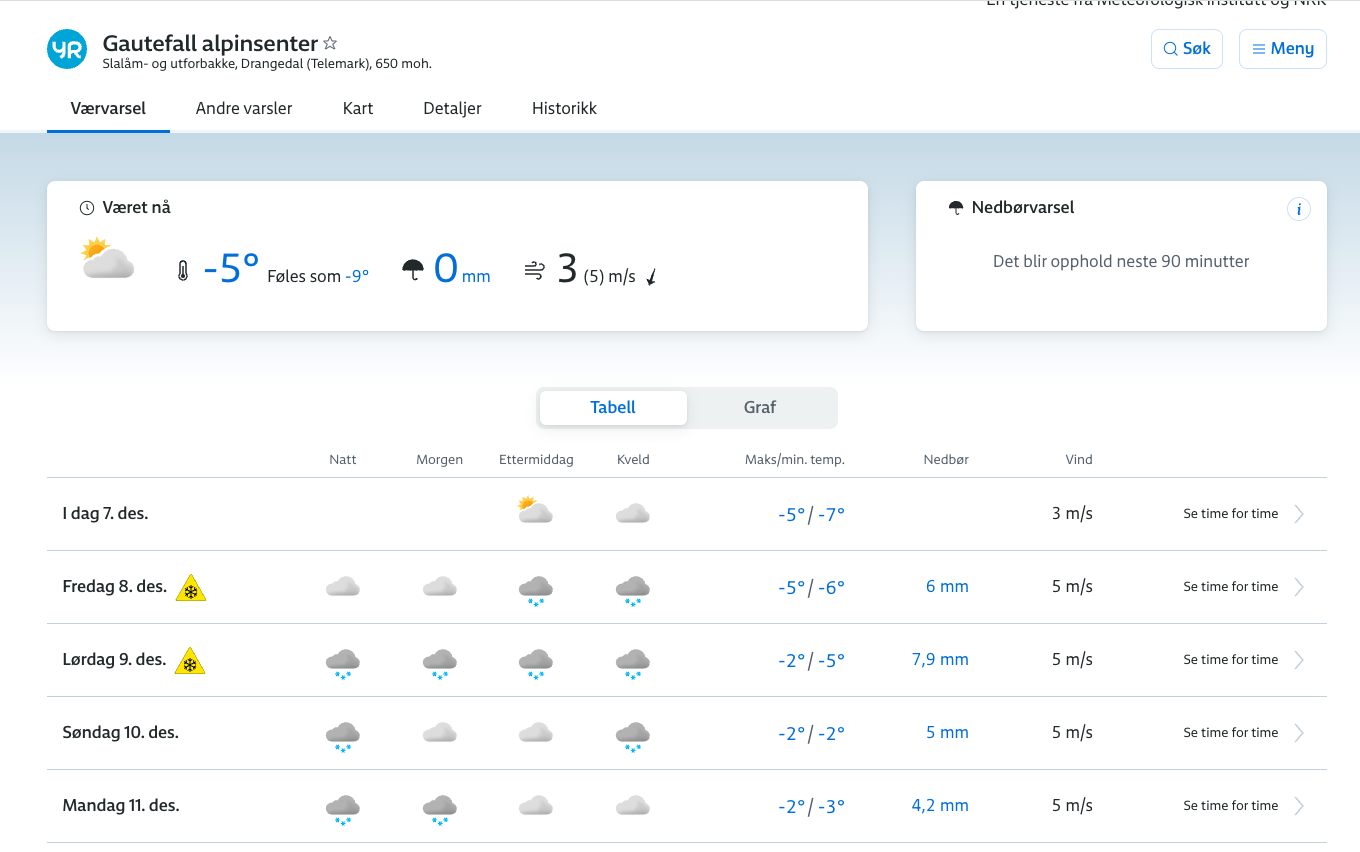Click Lørdag's Natt snow icon
The width and height of the screenshot is (1360, 852).
pyautogui.click(x=343, y=663)
